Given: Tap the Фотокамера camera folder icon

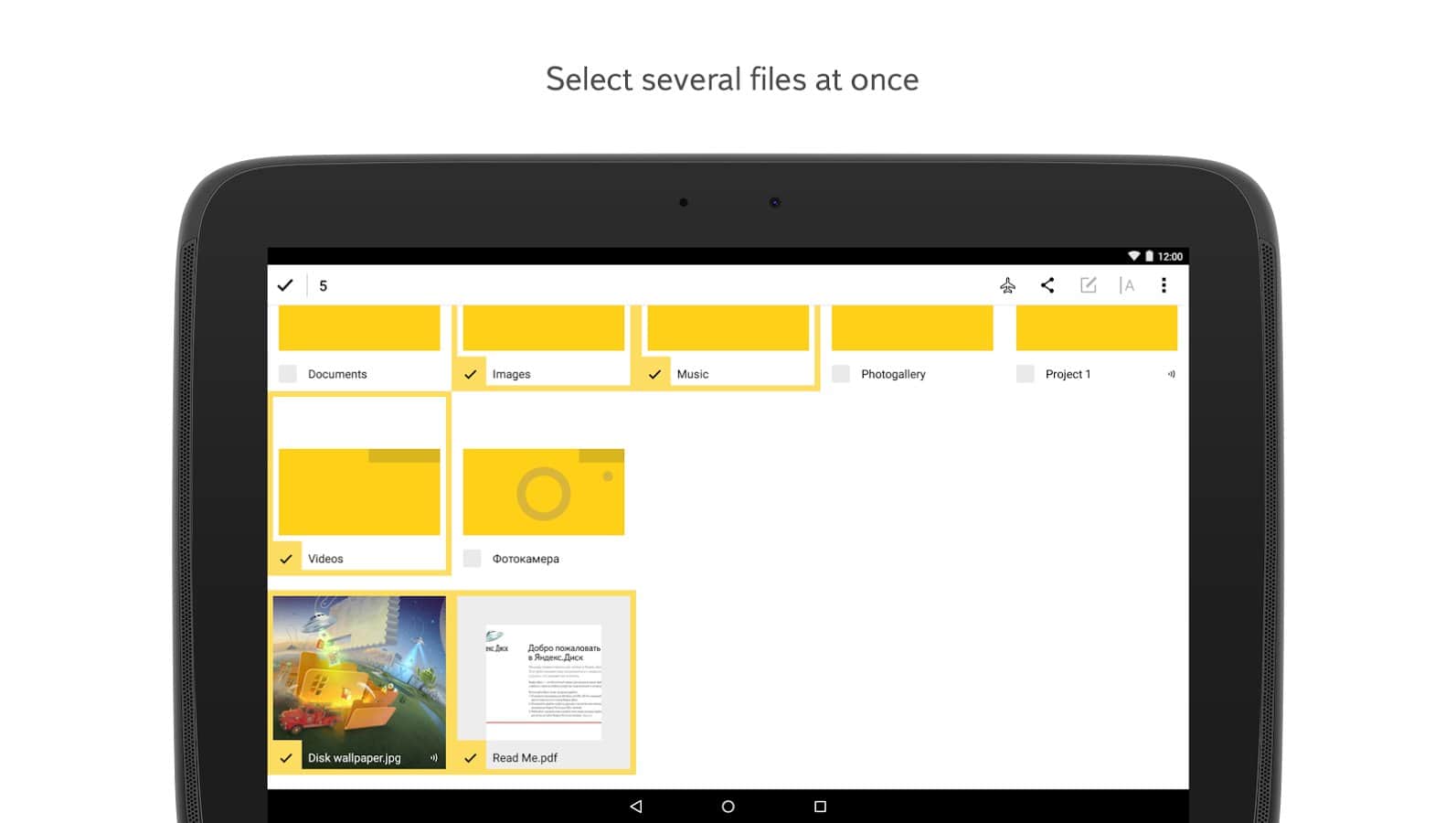Looking at the screenshot, I should click(x=544, y=492).
